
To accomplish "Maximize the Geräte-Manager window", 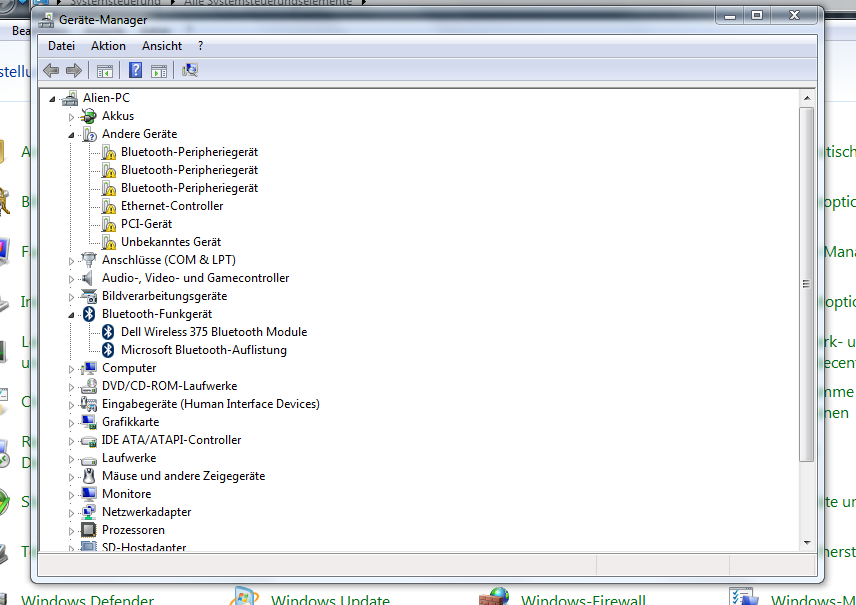I will 757,15.
